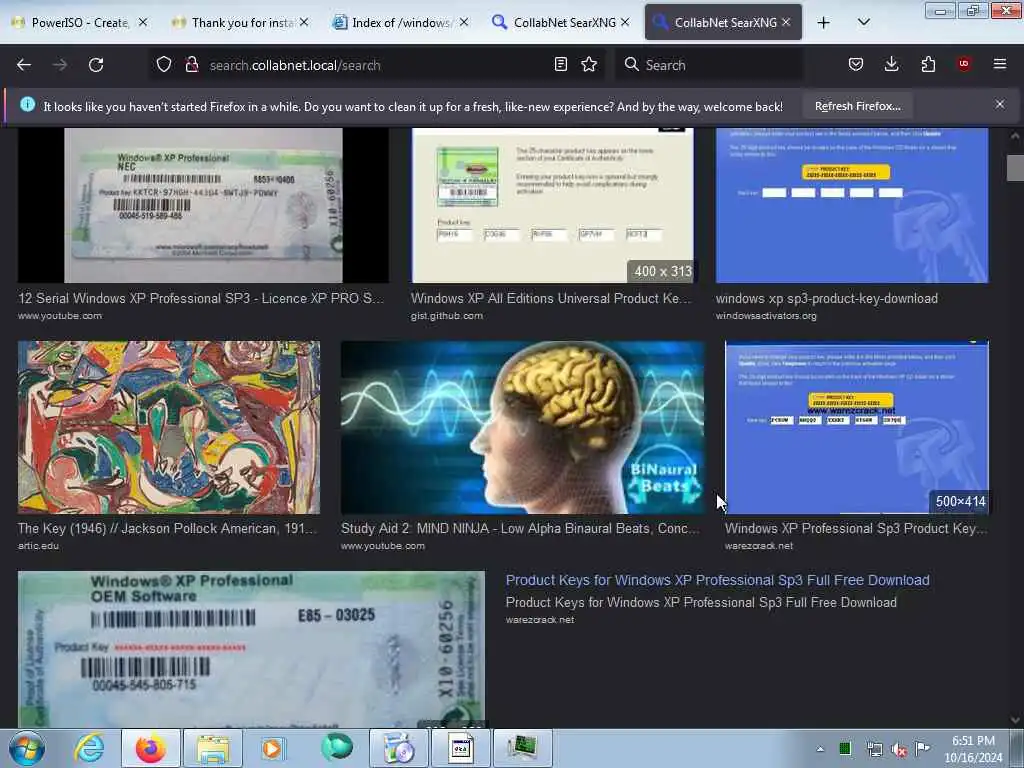The width and height of the screenshot is (1024, 768).
Task: Open the Windows Start menu
Action: [x=26, y=748]
